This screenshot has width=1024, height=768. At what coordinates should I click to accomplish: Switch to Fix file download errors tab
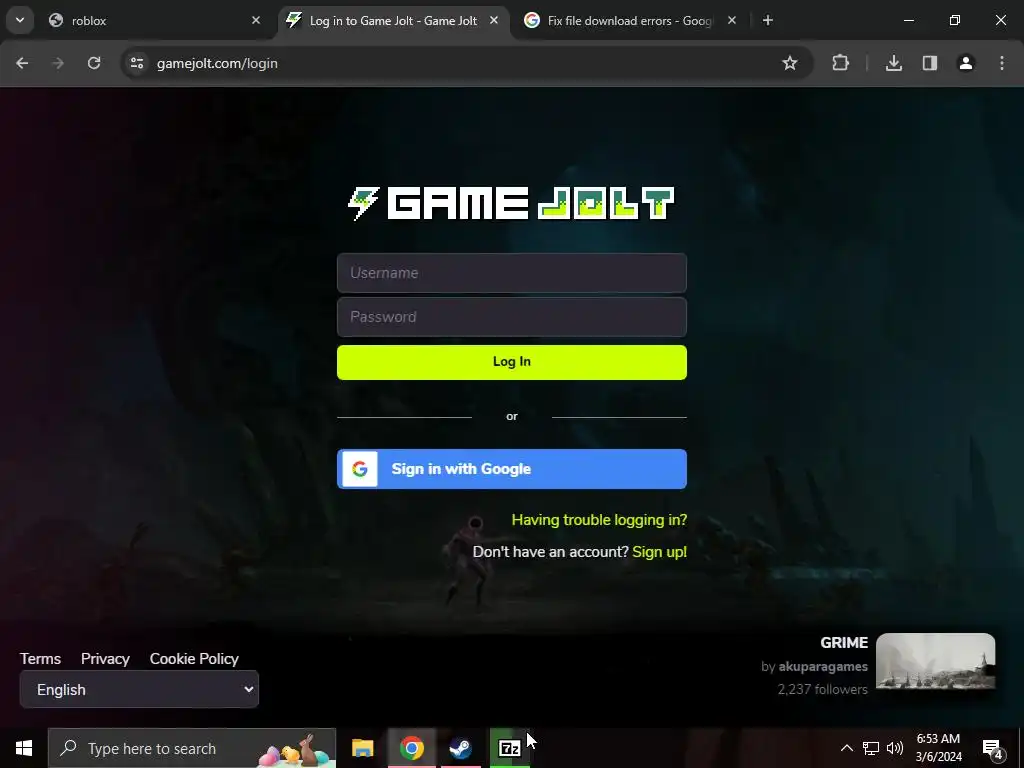[x=630, y=20]
